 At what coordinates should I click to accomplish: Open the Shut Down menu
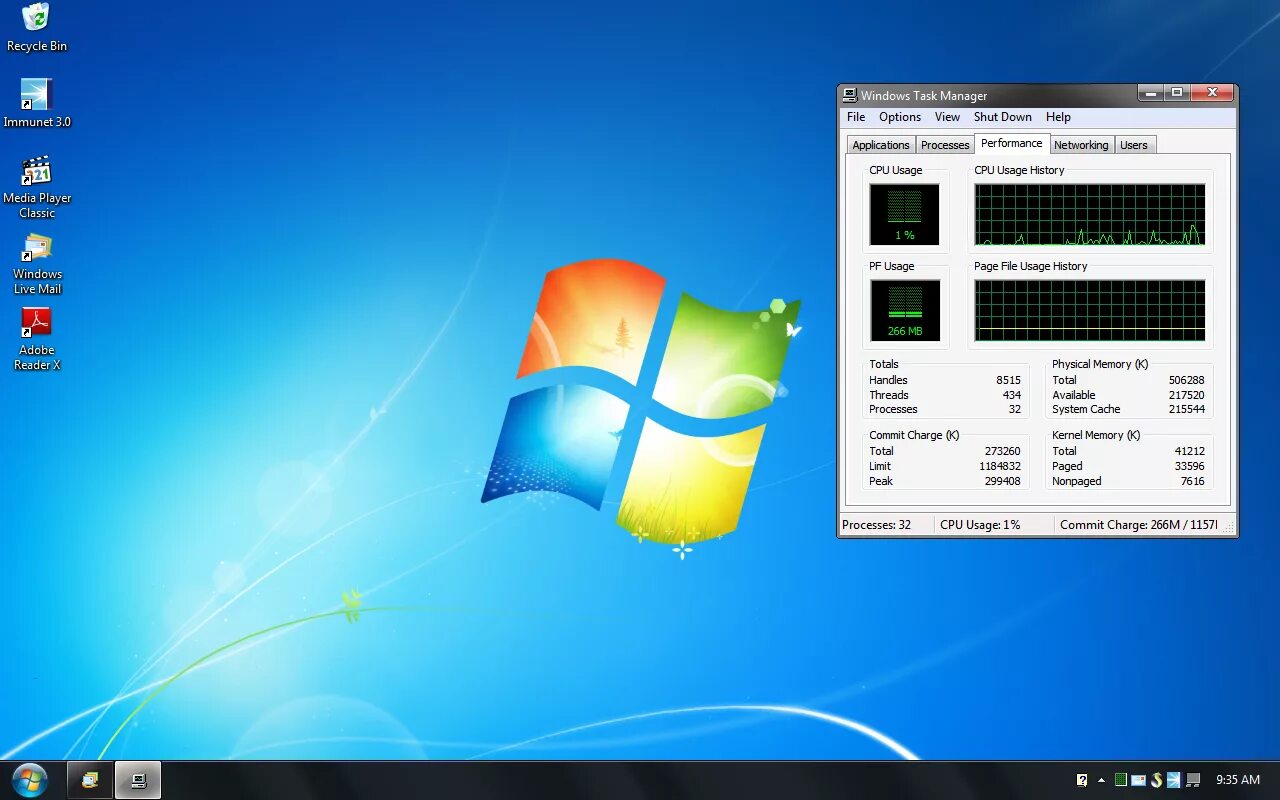1003,117
